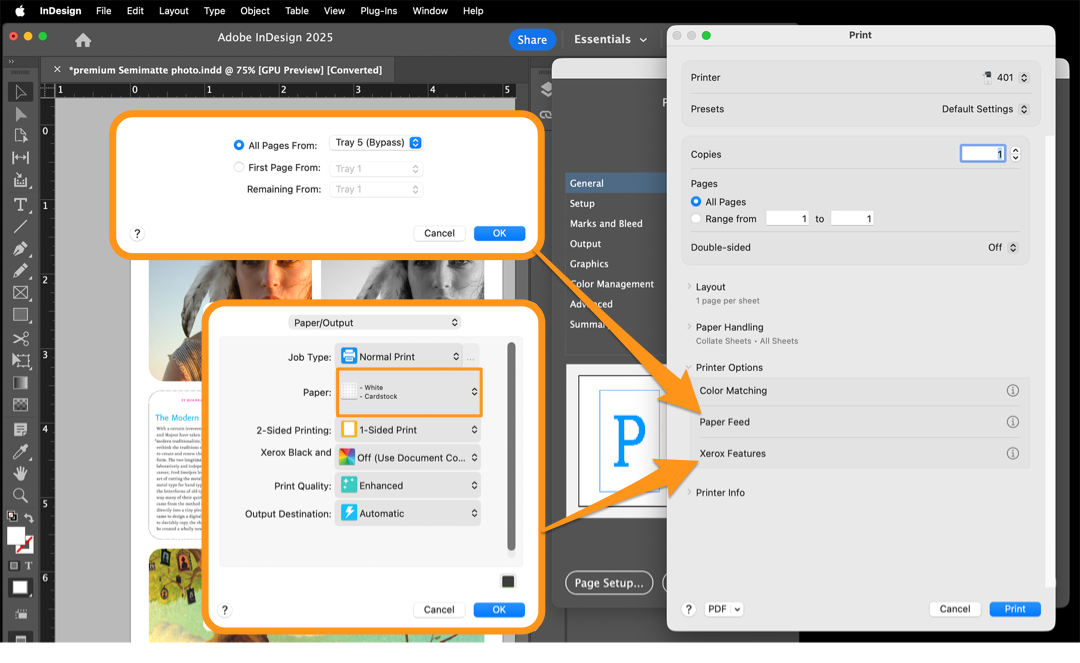Select the Note tool

click(21, 430)
